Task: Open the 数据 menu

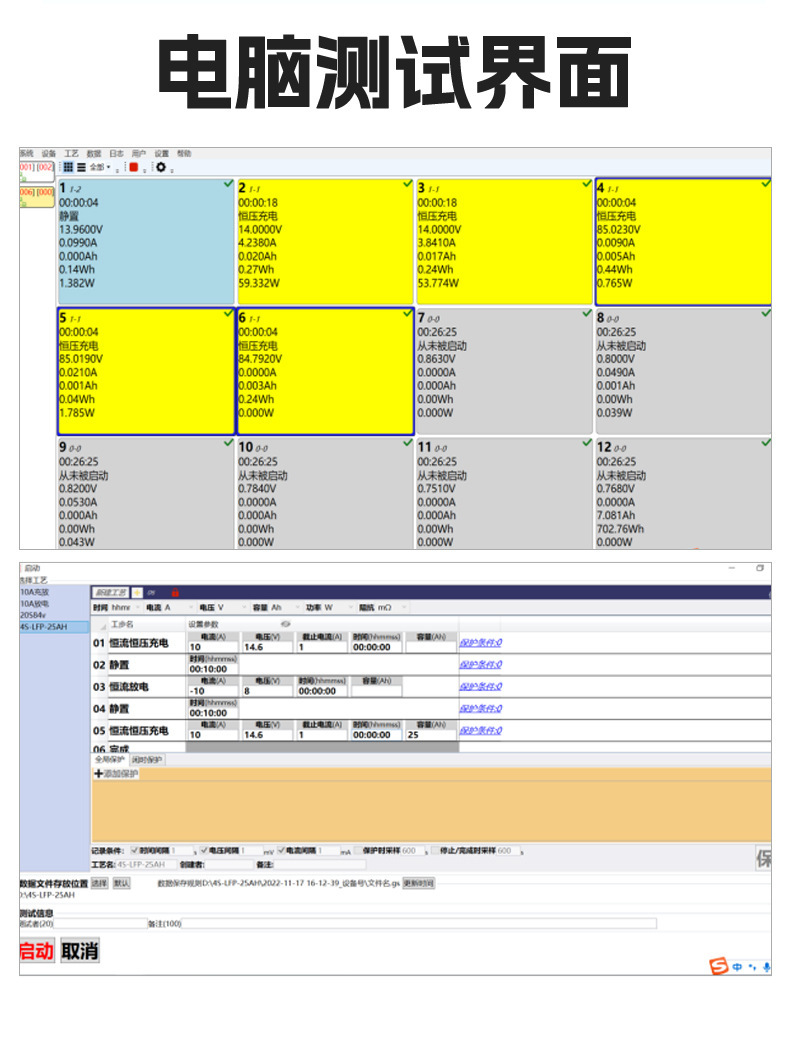Action: point(94,154)
